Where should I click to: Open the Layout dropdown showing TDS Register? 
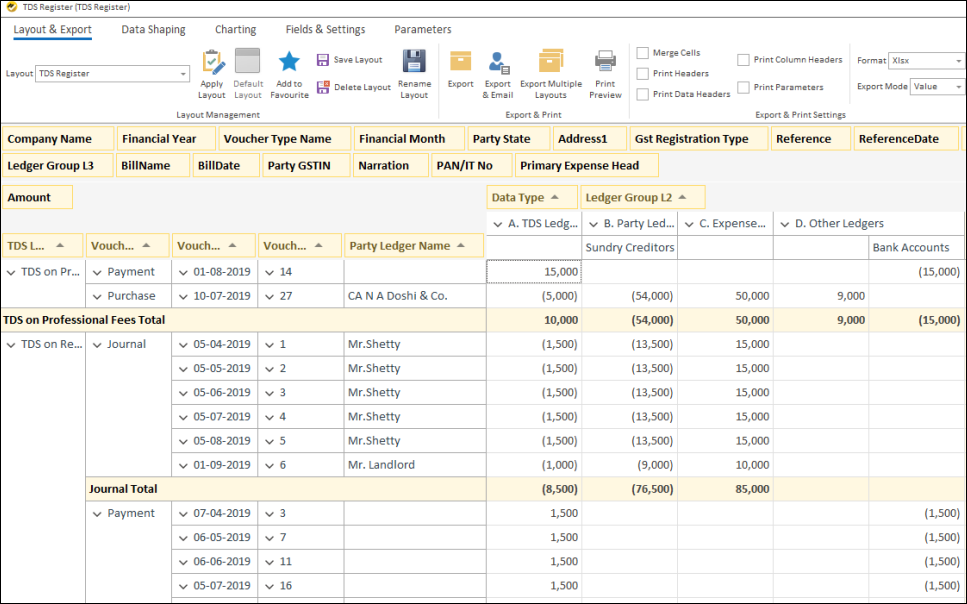(x=183, y=74)
